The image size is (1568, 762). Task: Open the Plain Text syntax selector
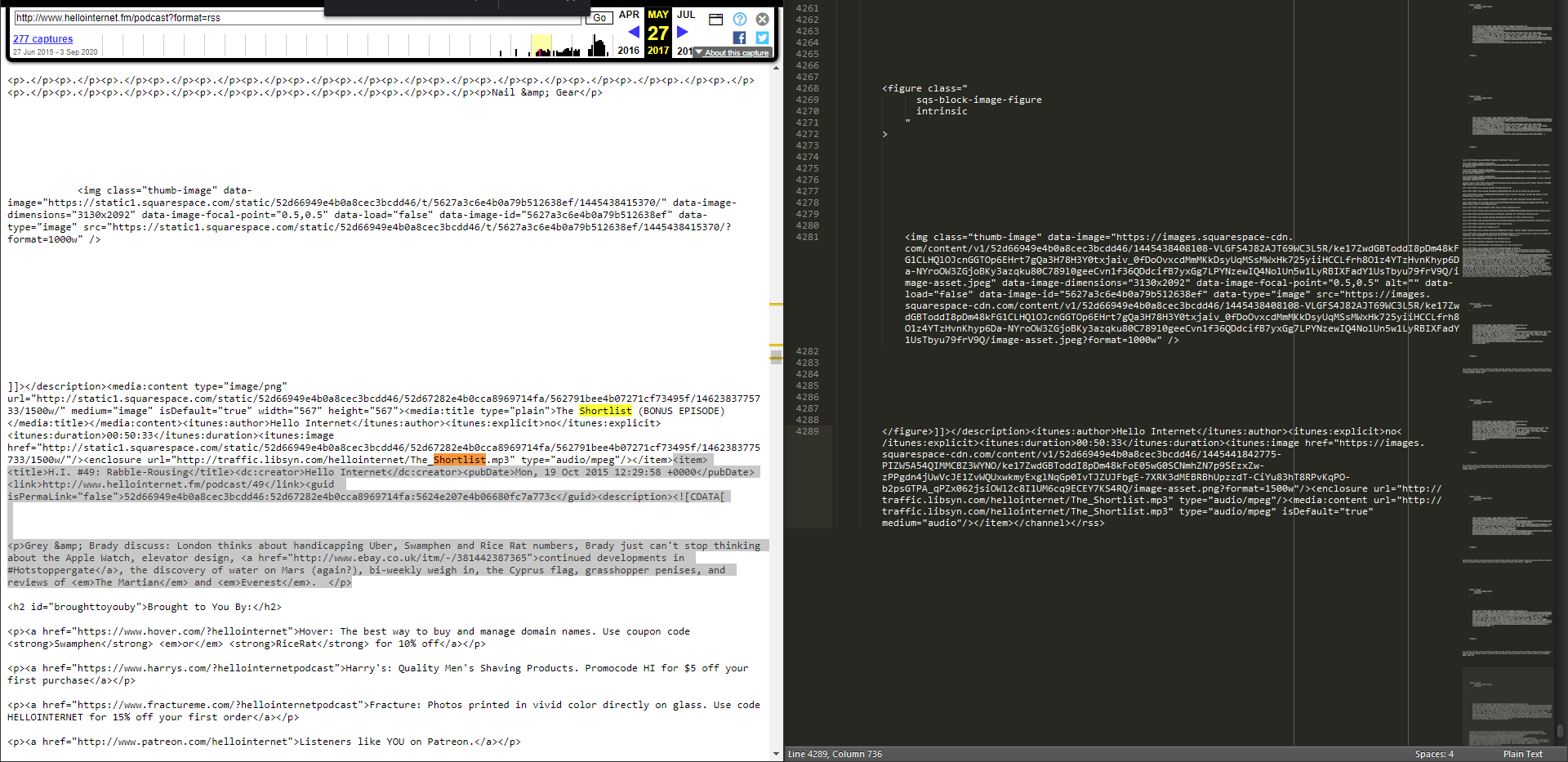coord(1521,754)
